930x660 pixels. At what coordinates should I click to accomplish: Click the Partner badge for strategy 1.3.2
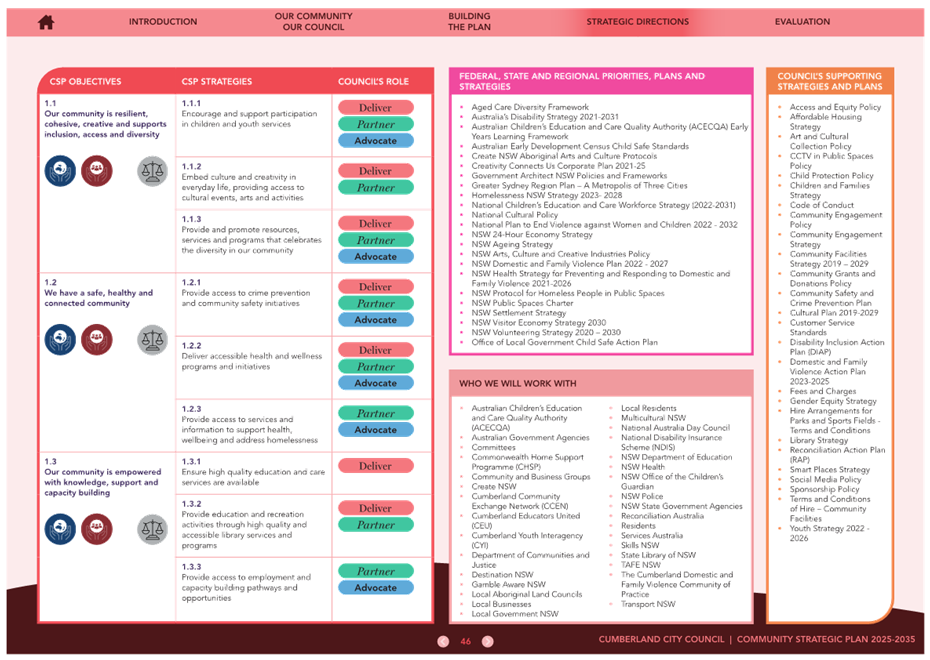pos(375,525)
